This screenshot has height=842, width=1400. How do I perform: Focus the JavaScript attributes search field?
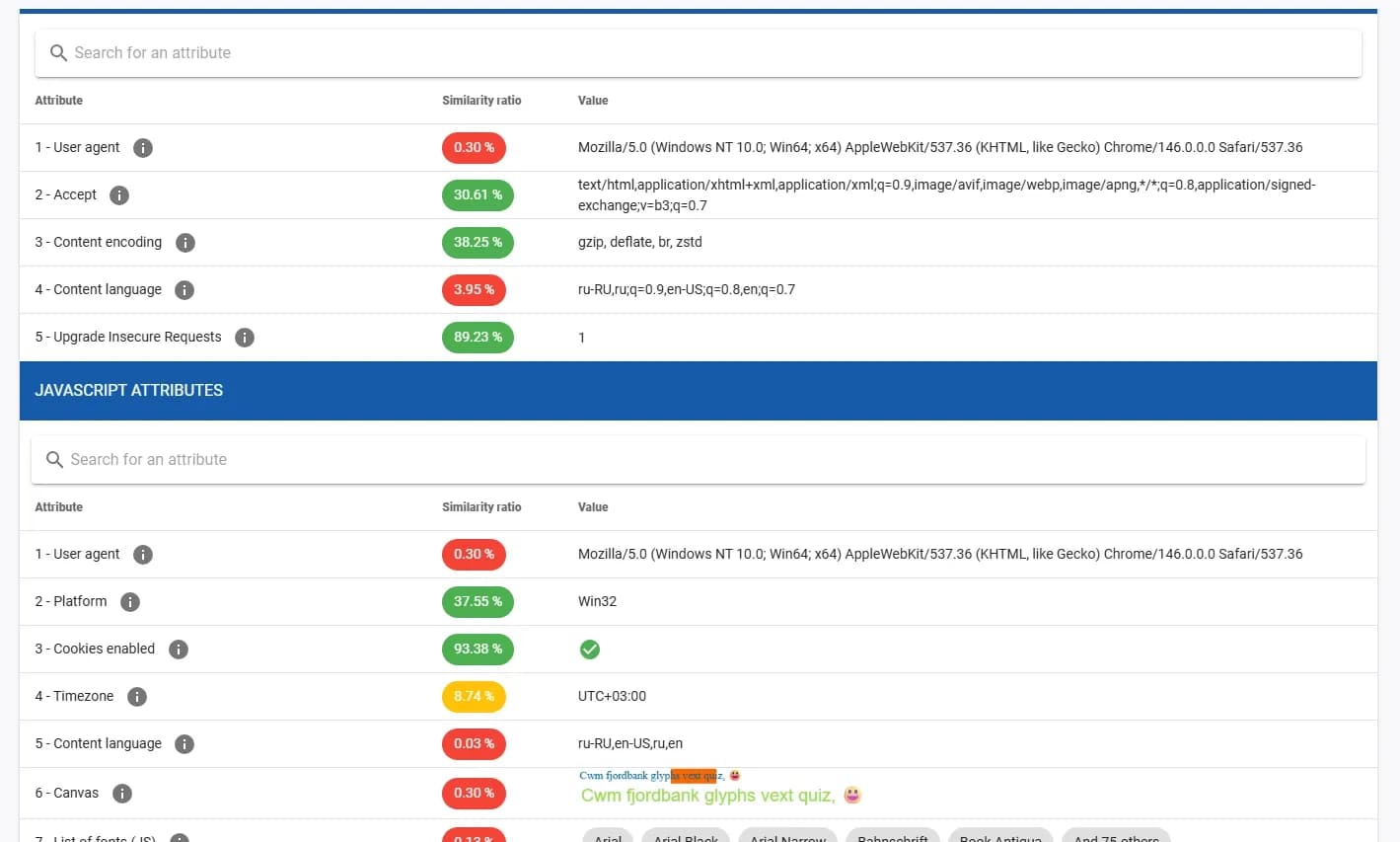click(x=691, y=460)
